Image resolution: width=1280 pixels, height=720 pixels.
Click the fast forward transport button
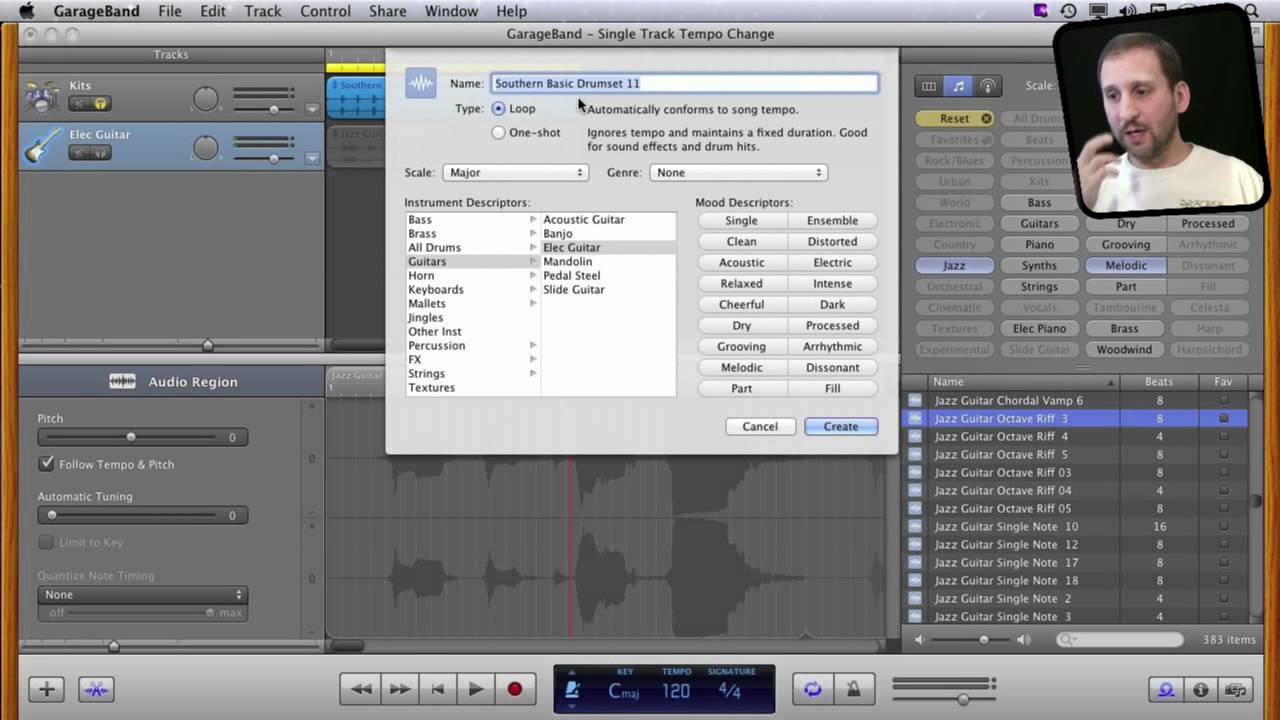(399, 689)
